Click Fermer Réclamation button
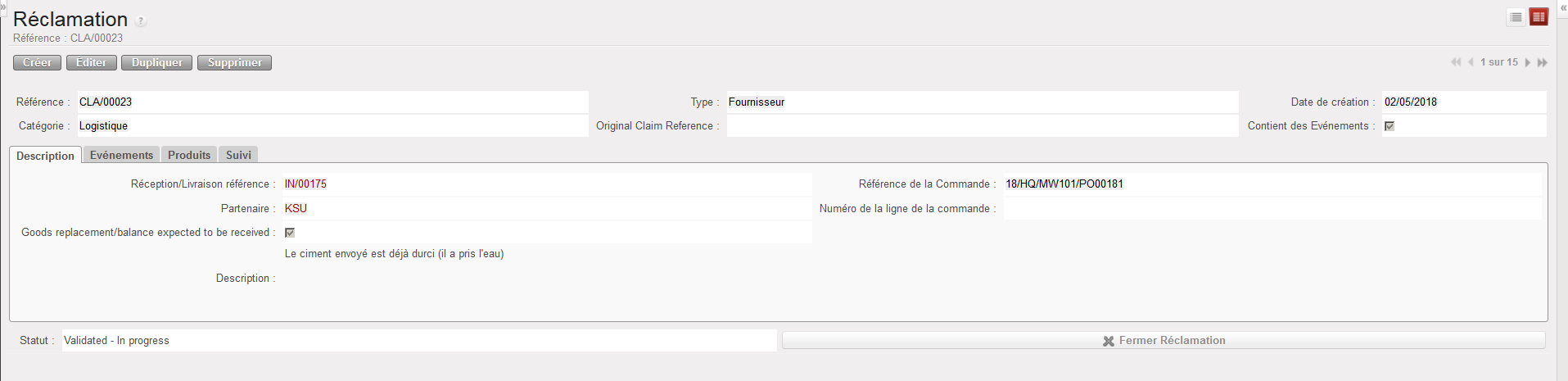 tap(1164, 340)
